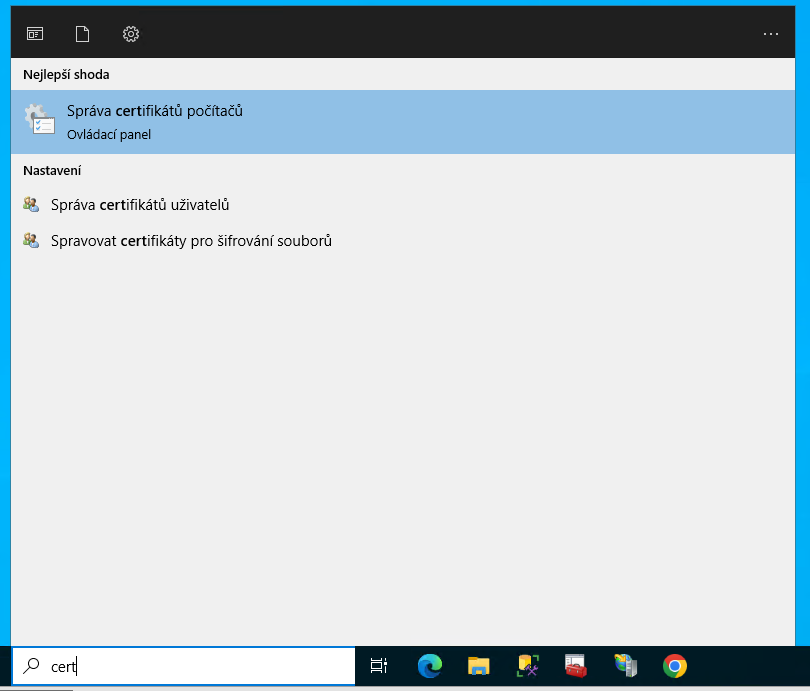Open Správa certifikátů uživatelů result
This screenshot has width=810, height=691.
coord(140,205)
